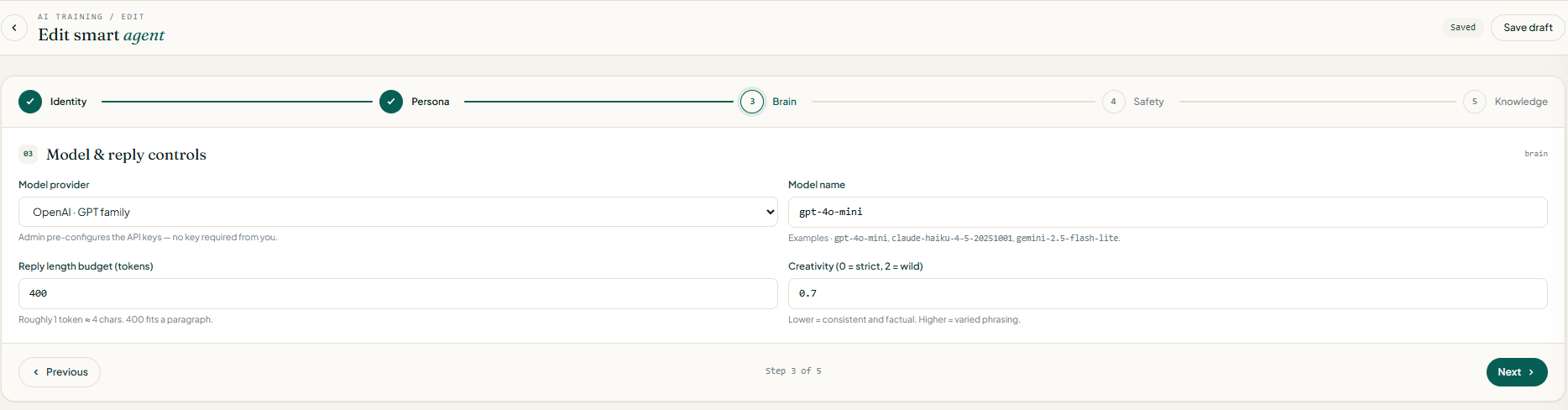Go to the Safety step label
The height and width of the screenshot is (410, 1568).
click(1148, 102)
